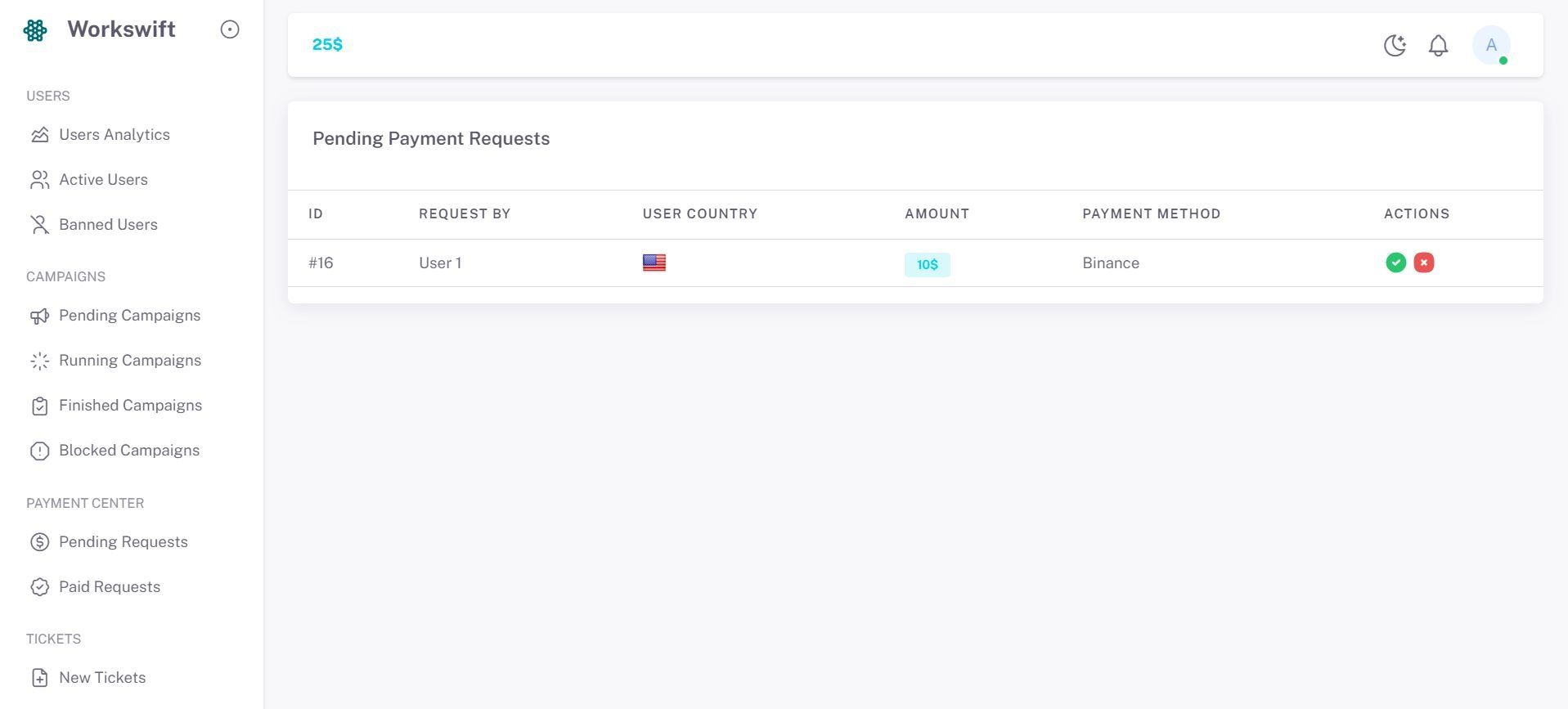Toggle dark mode moon icon

[1395, 46]
